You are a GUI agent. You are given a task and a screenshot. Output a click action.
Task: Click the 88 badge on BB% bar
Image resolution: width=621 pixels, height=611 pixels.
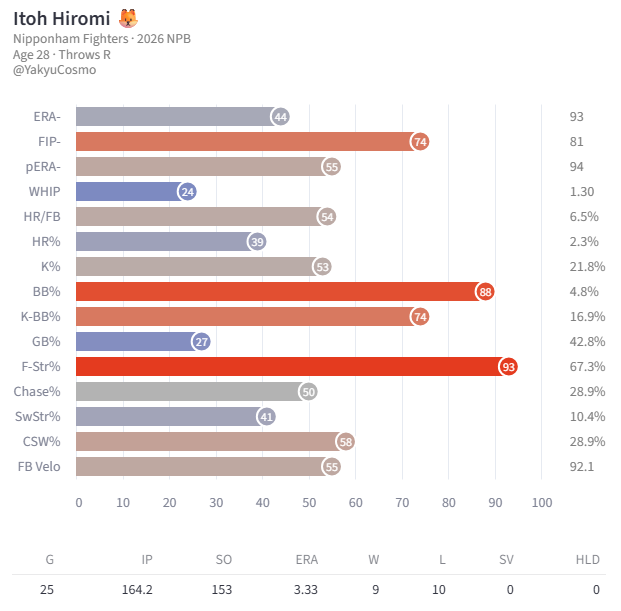point(485,292)
